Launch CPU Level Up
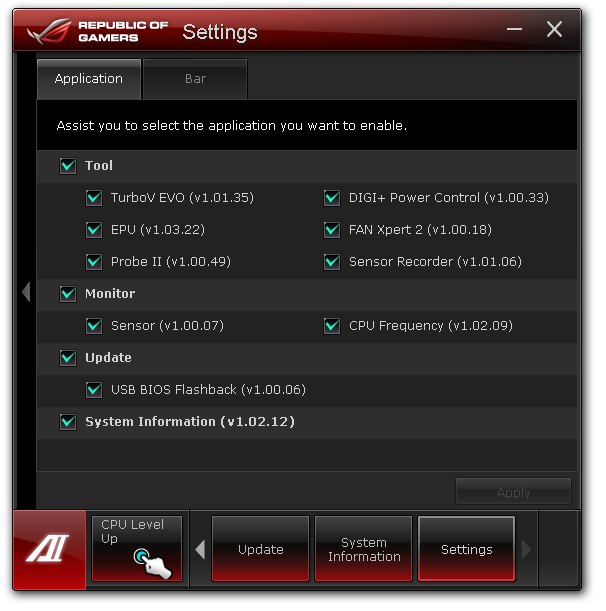 (x=137, y=549)
